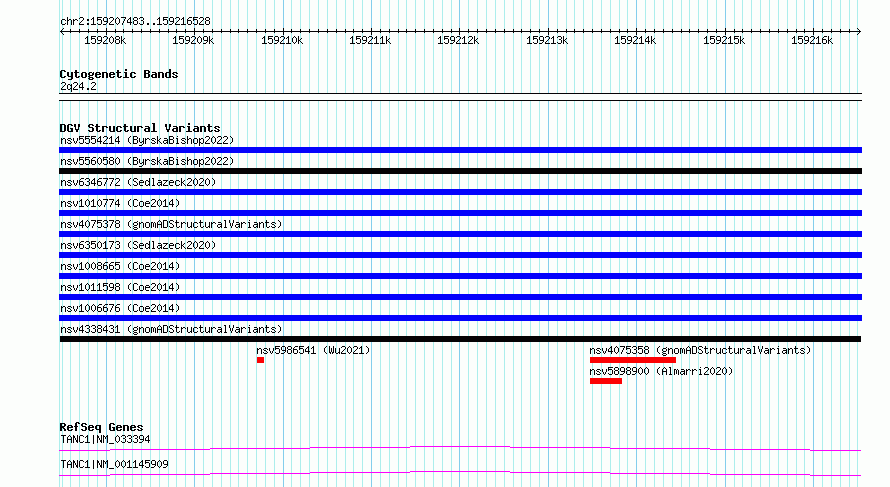890x487 pixels.
Task: Select the 2q24.2 cytogenetic band label
Action: pyautogui.click(x=78, y=86)
